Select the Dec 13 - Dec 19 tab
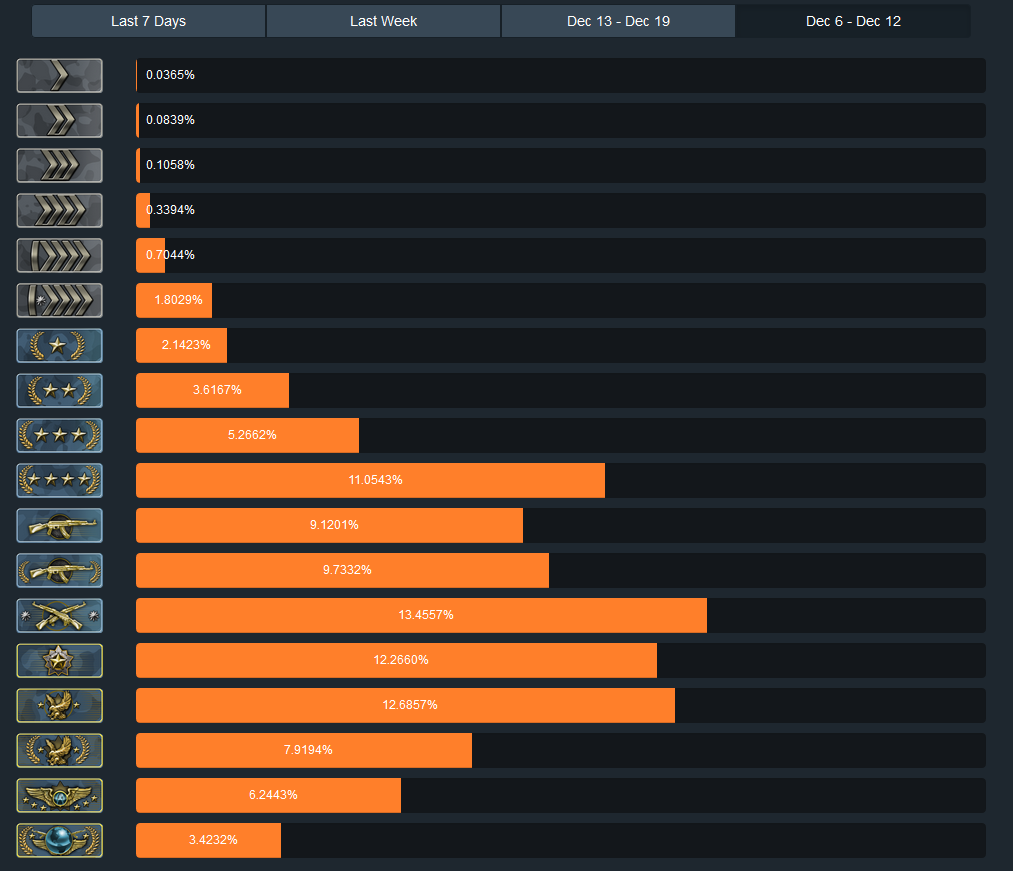Viewport: 1013px width, 871px height. (618, 21)
